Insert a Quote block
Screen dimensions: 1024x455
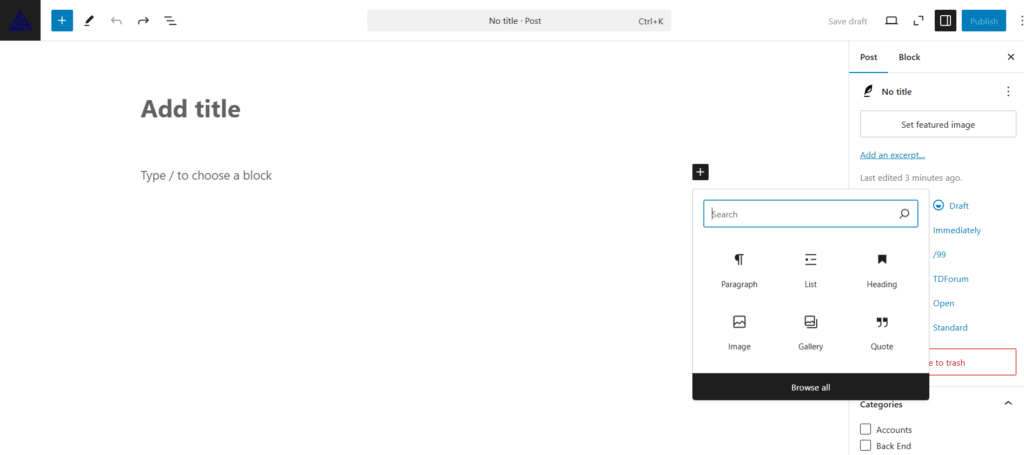click(x=881, y=332)
